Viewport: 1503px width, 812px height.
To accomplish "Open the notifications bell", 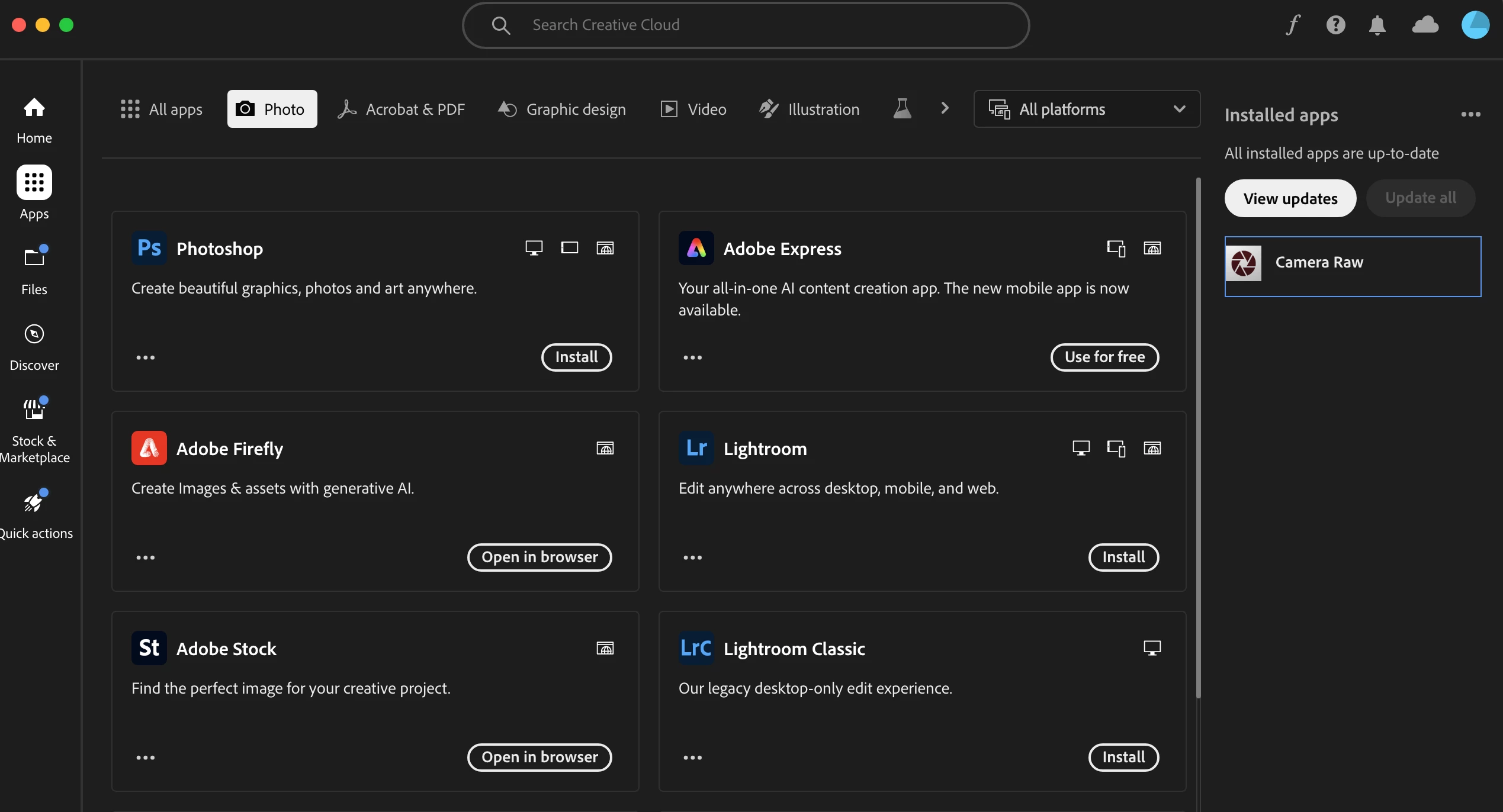I will (x=1377, y=25).
